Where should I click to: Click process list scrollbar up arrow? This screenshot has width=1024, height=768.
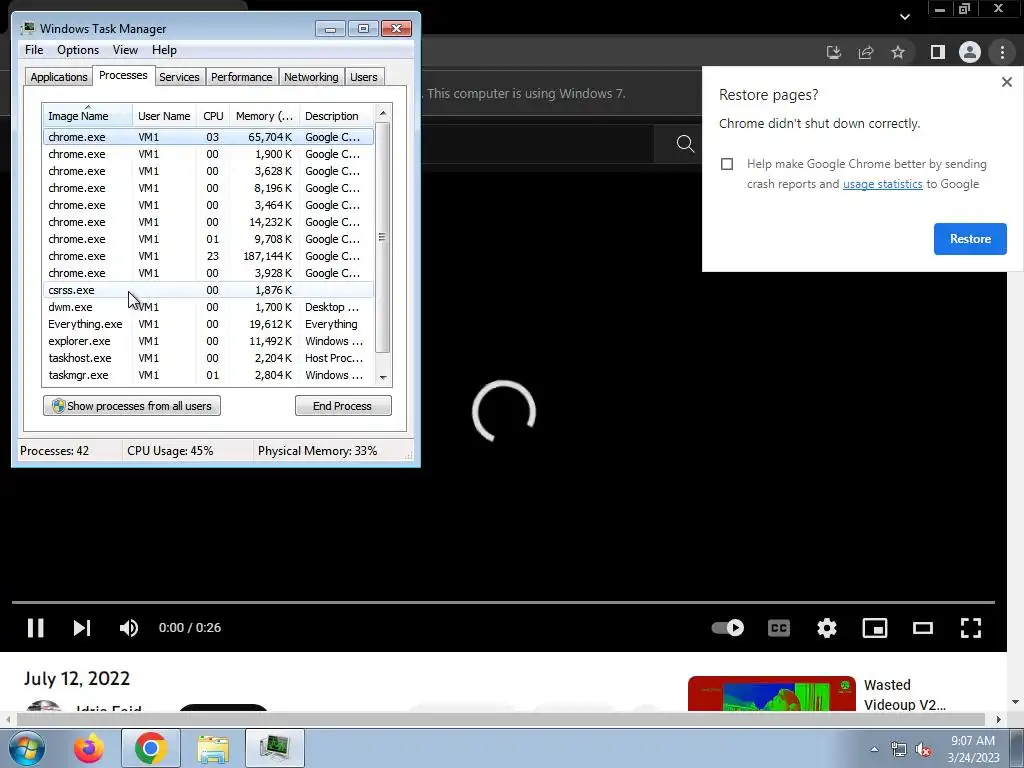click(x=383, y=113)
